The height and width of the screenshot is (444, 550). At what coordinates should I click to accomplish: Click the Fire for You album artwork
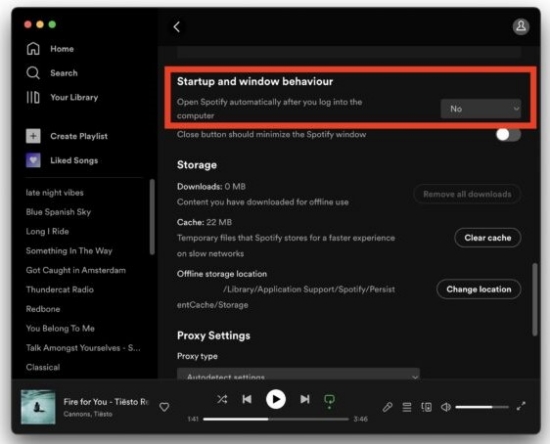point(38,407)
